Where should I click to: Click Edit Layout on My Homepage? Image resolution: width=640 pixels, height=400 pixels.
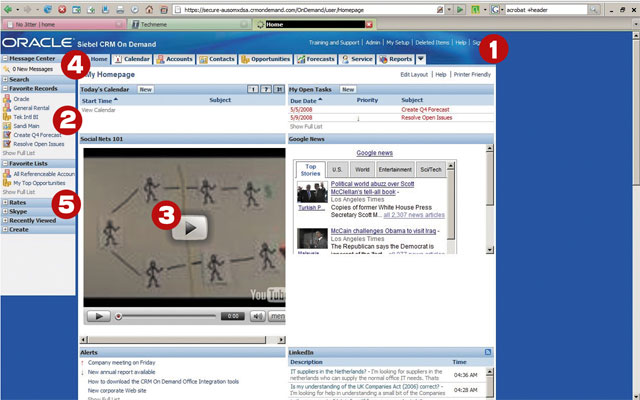(414, 75)
